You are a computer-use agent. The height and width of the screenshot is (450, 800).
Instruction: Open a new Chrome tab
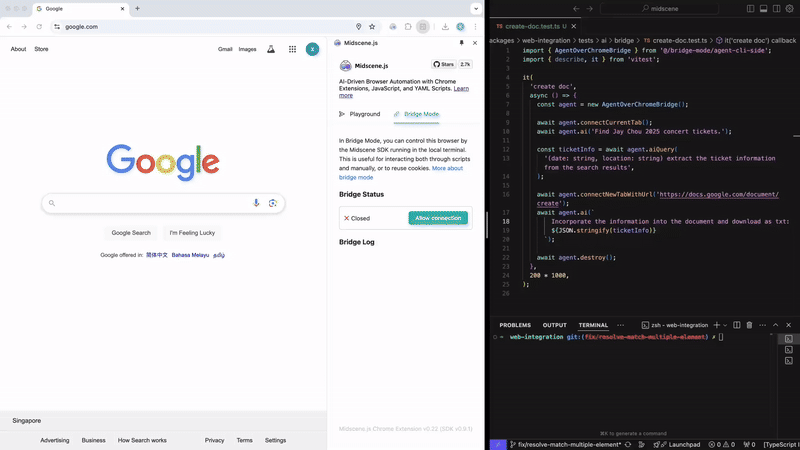pos(137,9)
